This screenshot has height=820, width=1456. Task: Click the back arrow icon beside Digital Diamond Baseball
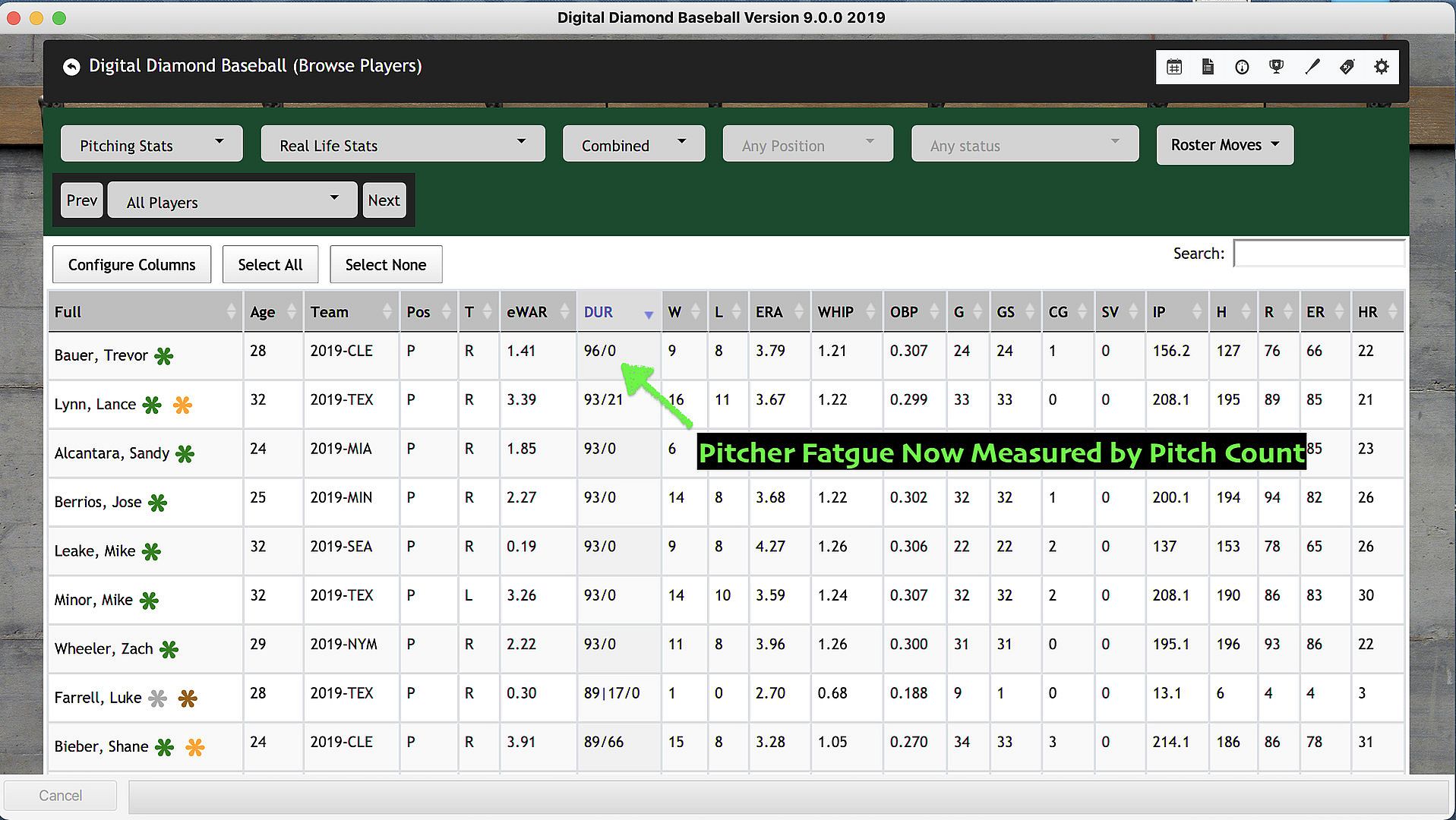71,67
